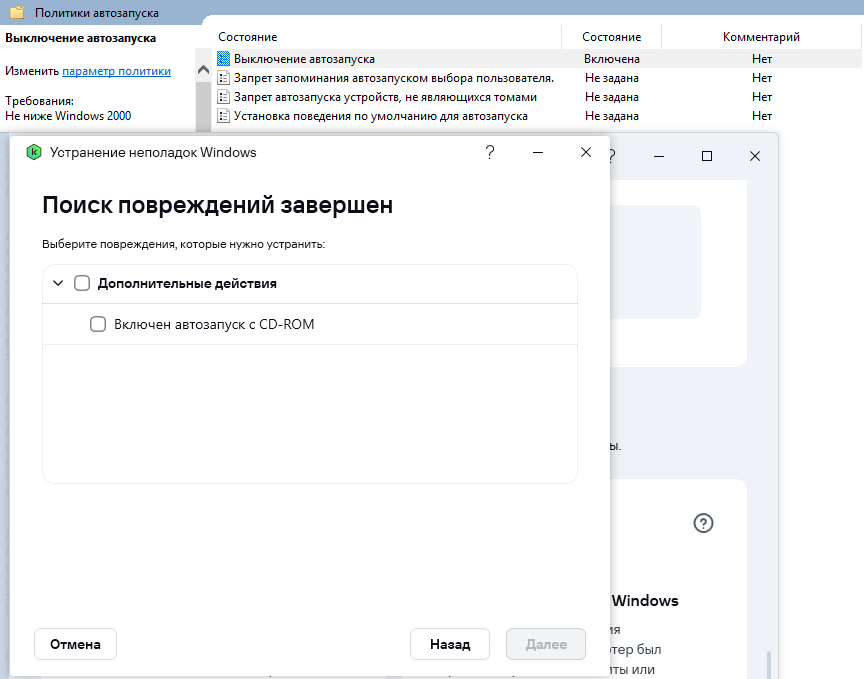Open help via the question mark in the troubleshooter title bar
This screenshot has height=679, width=864.
pyautogui.click(x=490, y=152)
